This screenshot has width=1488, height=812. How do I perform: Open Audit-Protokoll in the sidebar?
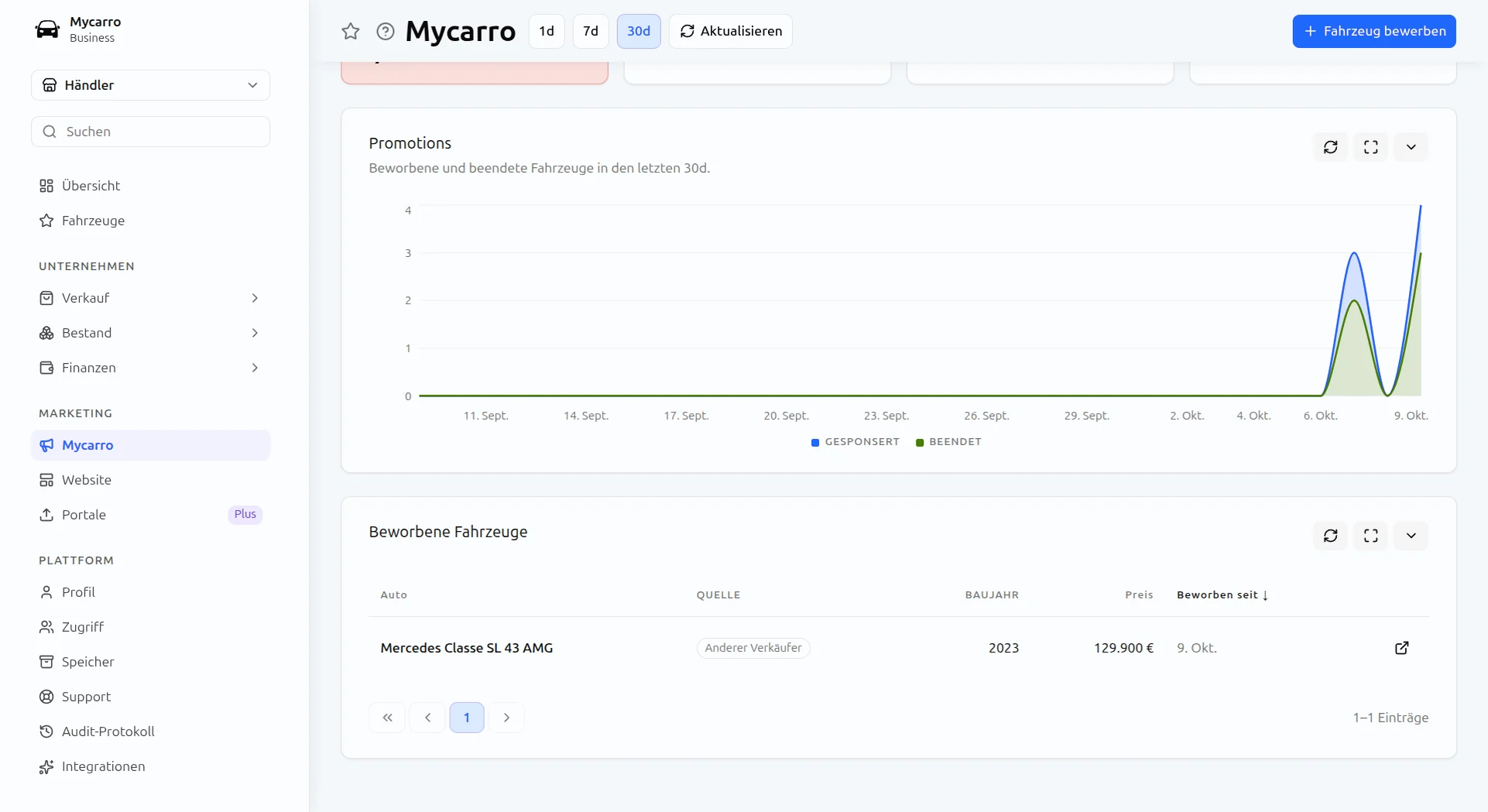coord(150,731)
